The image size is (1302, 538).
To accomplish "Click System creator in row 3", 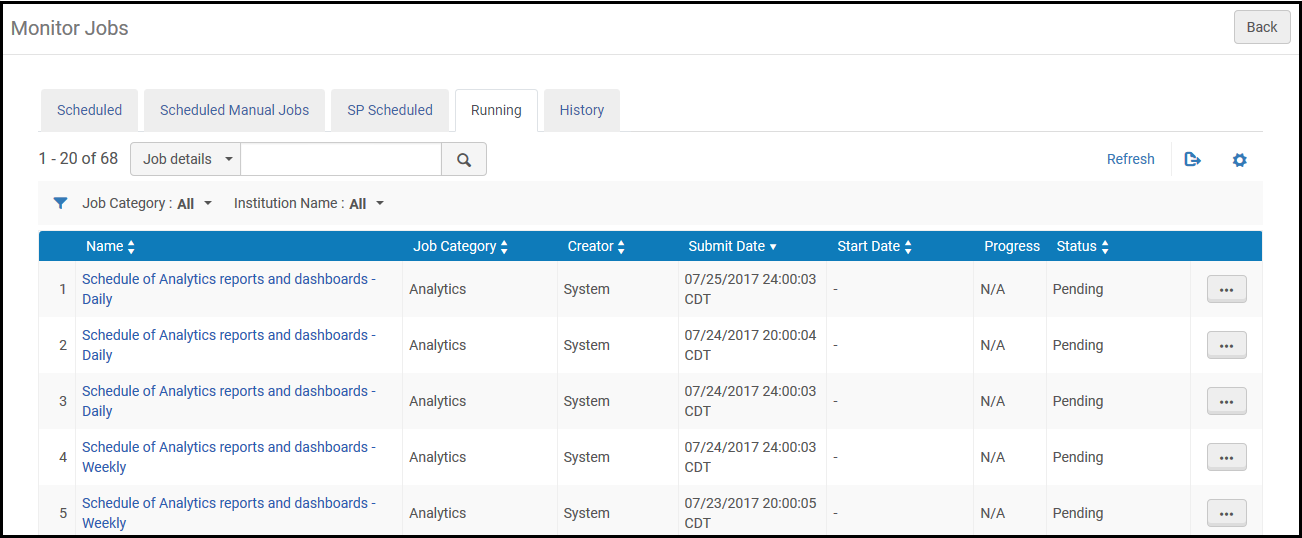I will pos(587,401).
